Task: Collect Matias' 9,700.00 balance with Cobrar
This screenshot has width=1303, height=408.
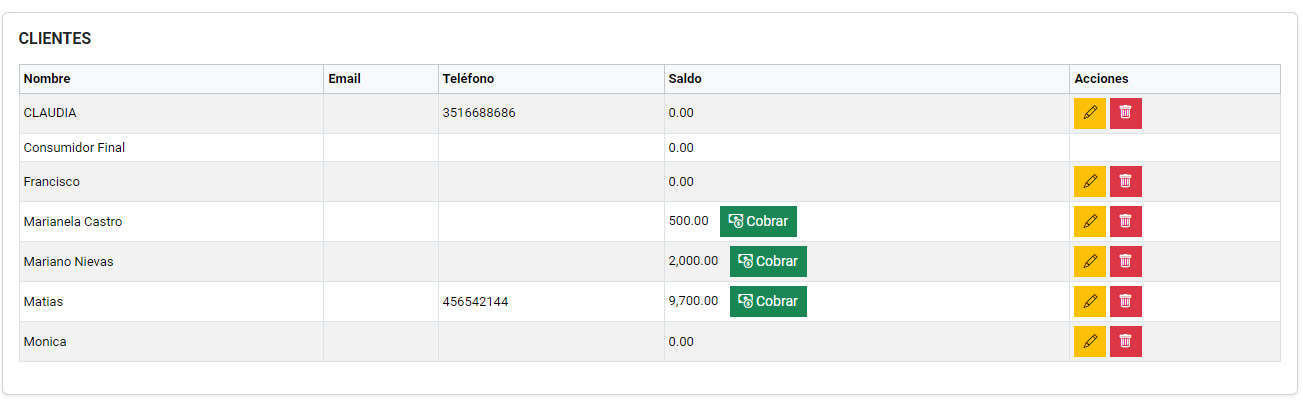Action: point(767,301)
